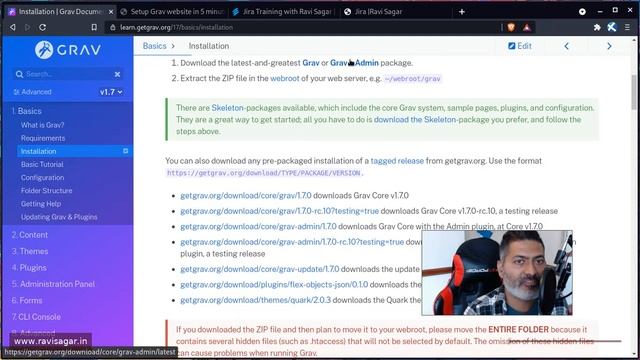Screen dimensions: 640x360
Task: Open What is Grav? sidebar page
Action: pos(42,125)
